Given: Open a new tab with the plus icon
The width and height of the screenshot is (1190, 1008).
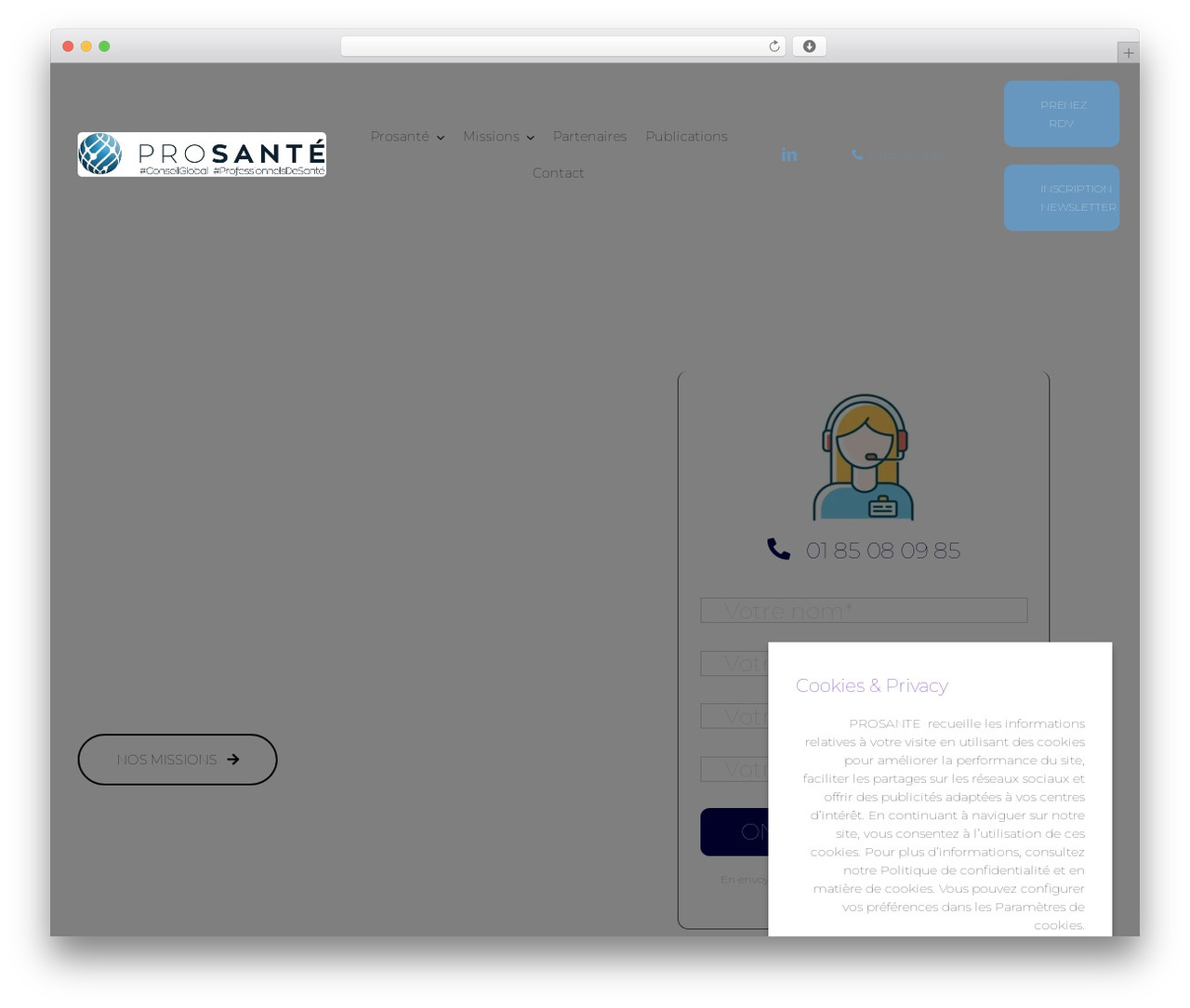Looking at the screenshot, I should click(x=1128, y=53).
